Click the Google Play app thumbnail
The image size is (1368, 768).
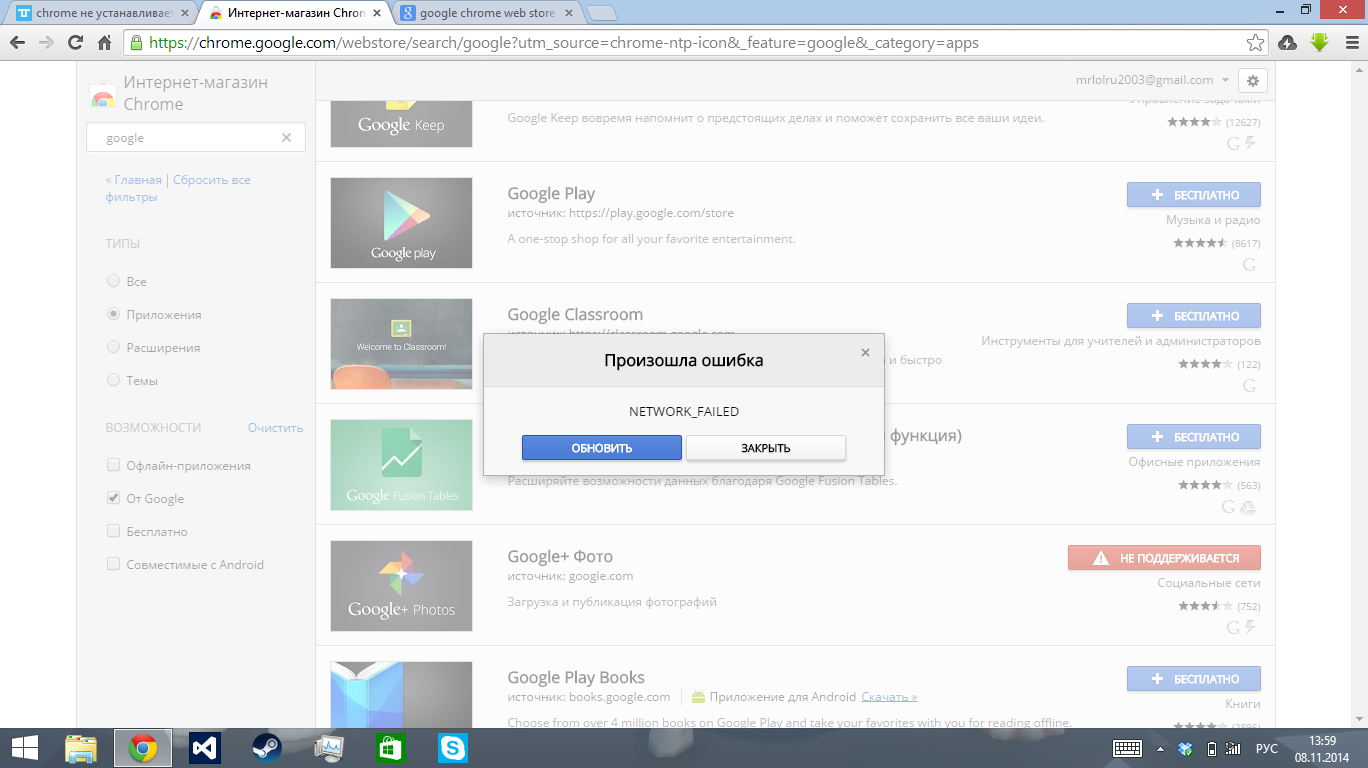(401, 223)
